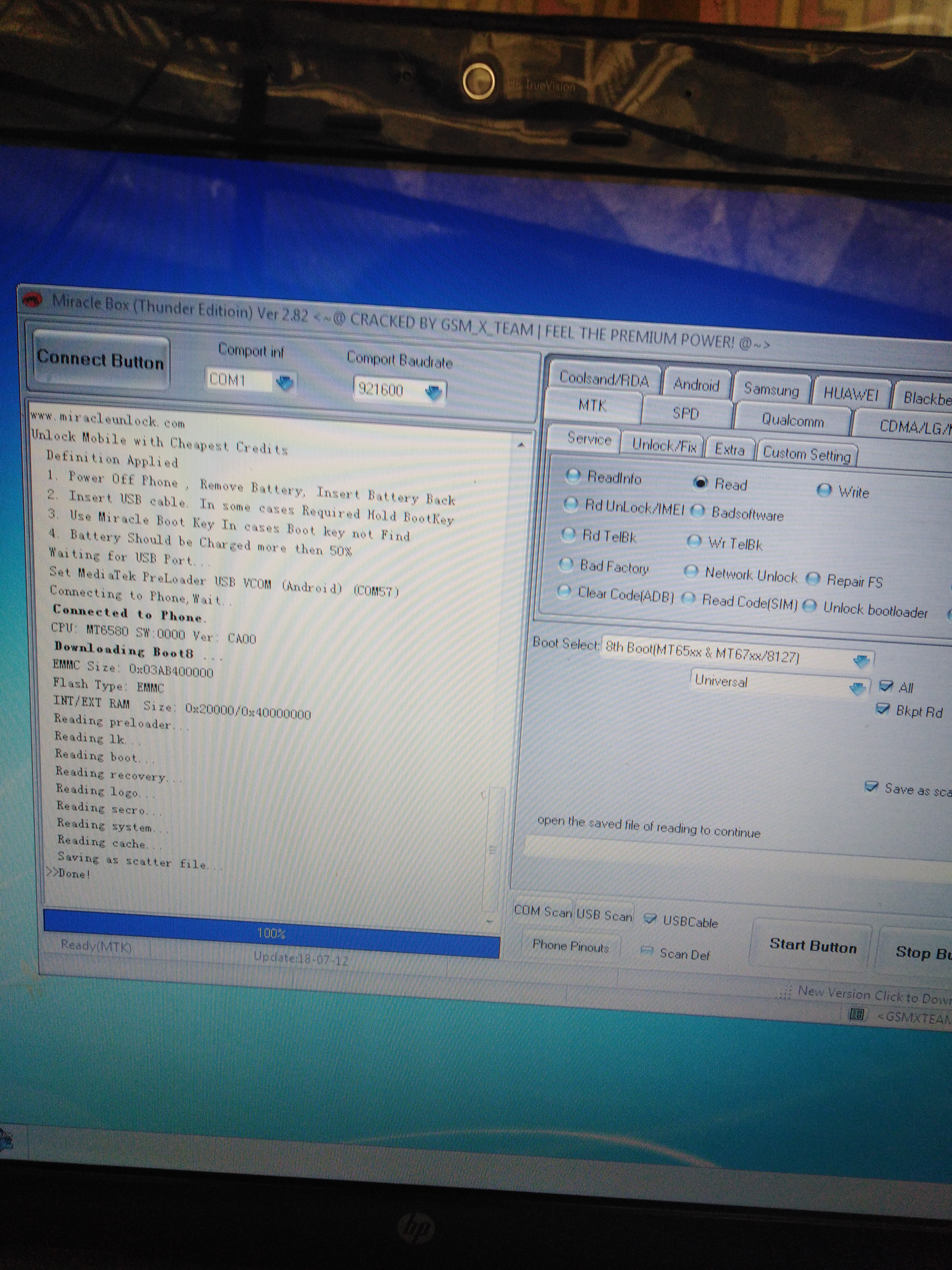This screenshot has height=1270, width=952.
Task: Open the Boot Select 8th Boot dropdown
Action: click(x=861, y=662)
